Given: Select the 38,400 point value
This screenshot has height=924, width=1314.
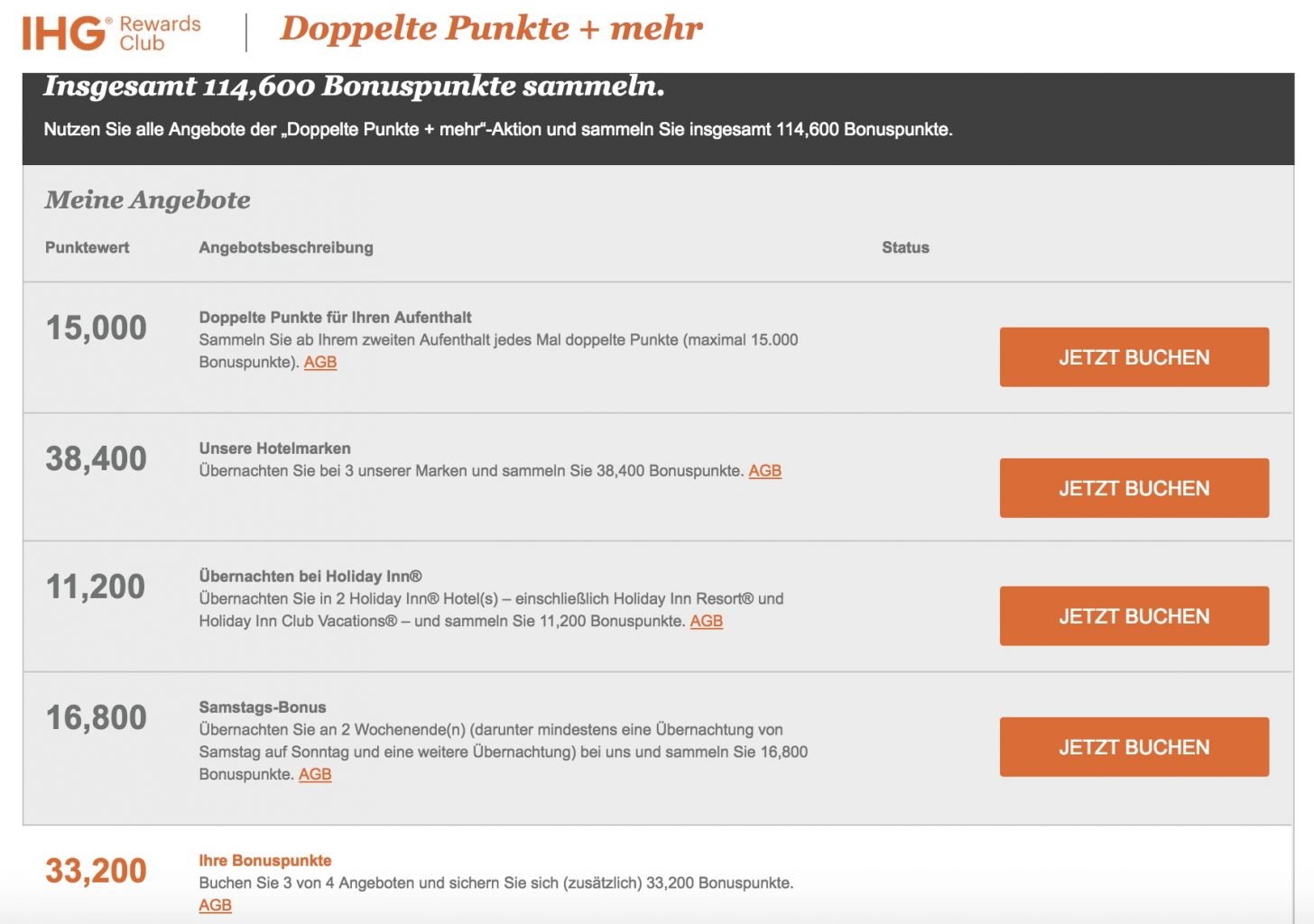Looking at the screenshot, I should pyautogui.click(x=96, y=458).
